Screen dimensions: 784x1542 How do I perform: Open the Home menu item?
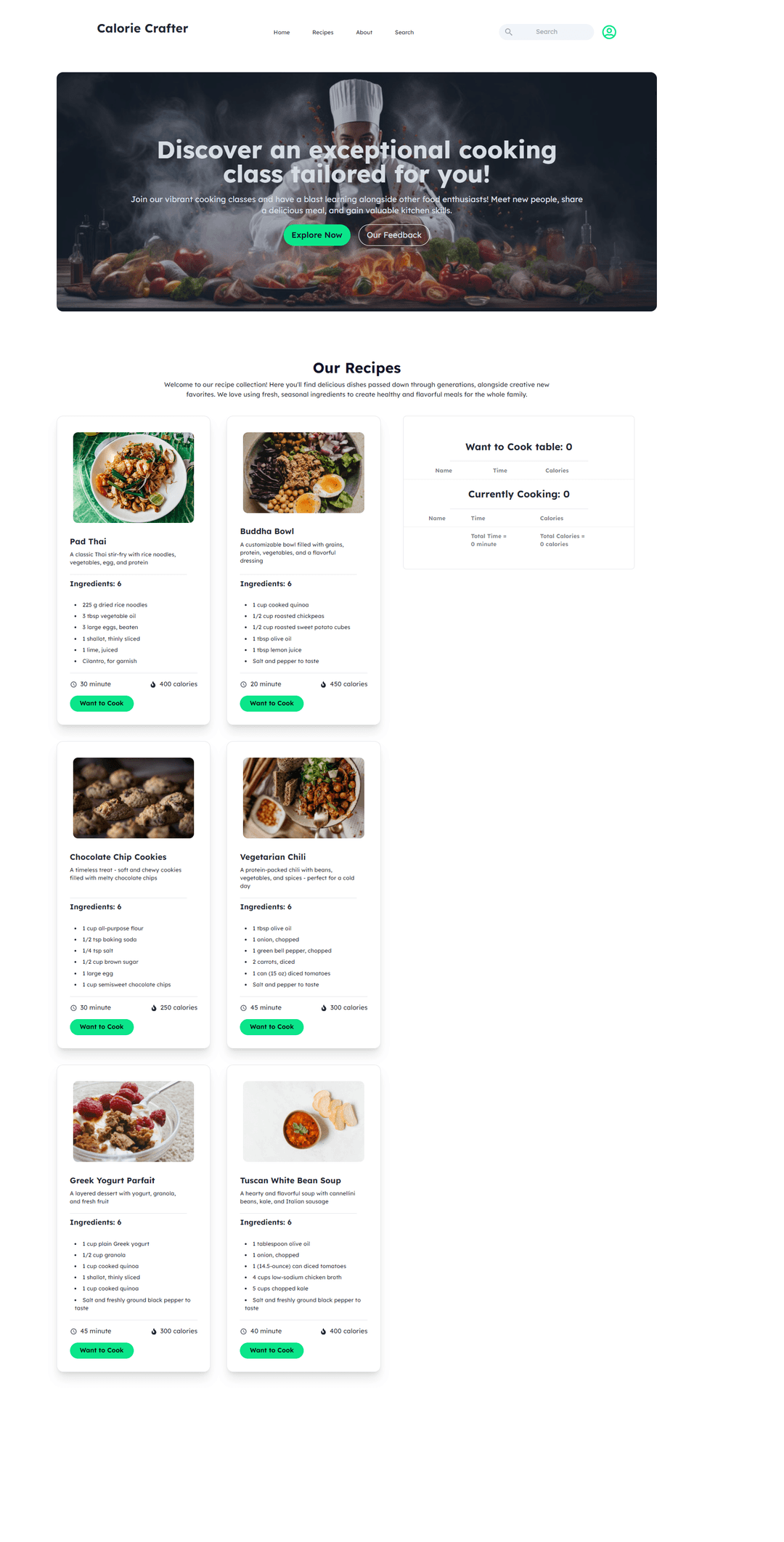tap(282, 32)
